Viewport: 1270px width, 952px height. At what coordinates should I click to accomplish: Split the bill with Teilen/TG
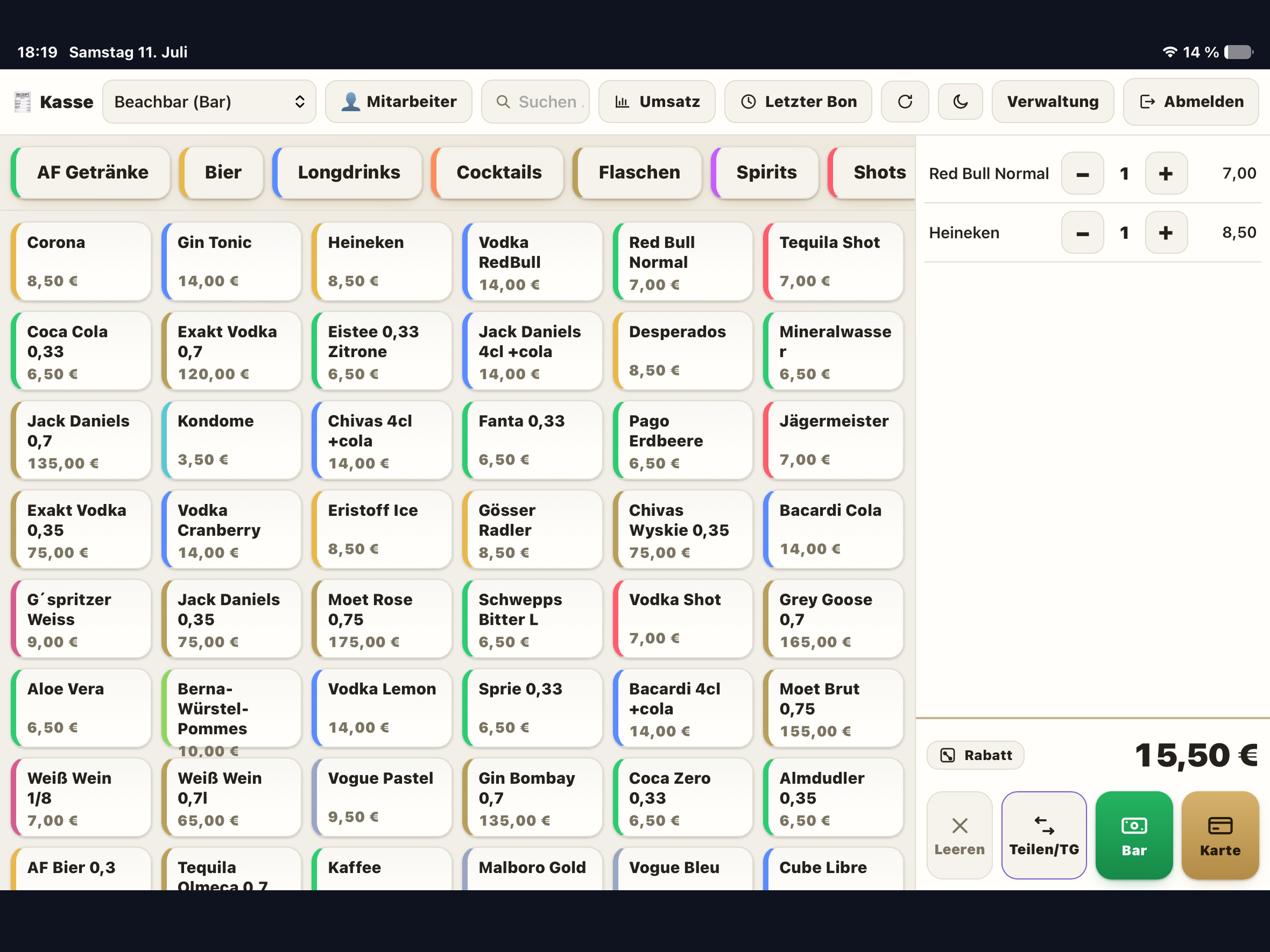tap(1044, 835)
